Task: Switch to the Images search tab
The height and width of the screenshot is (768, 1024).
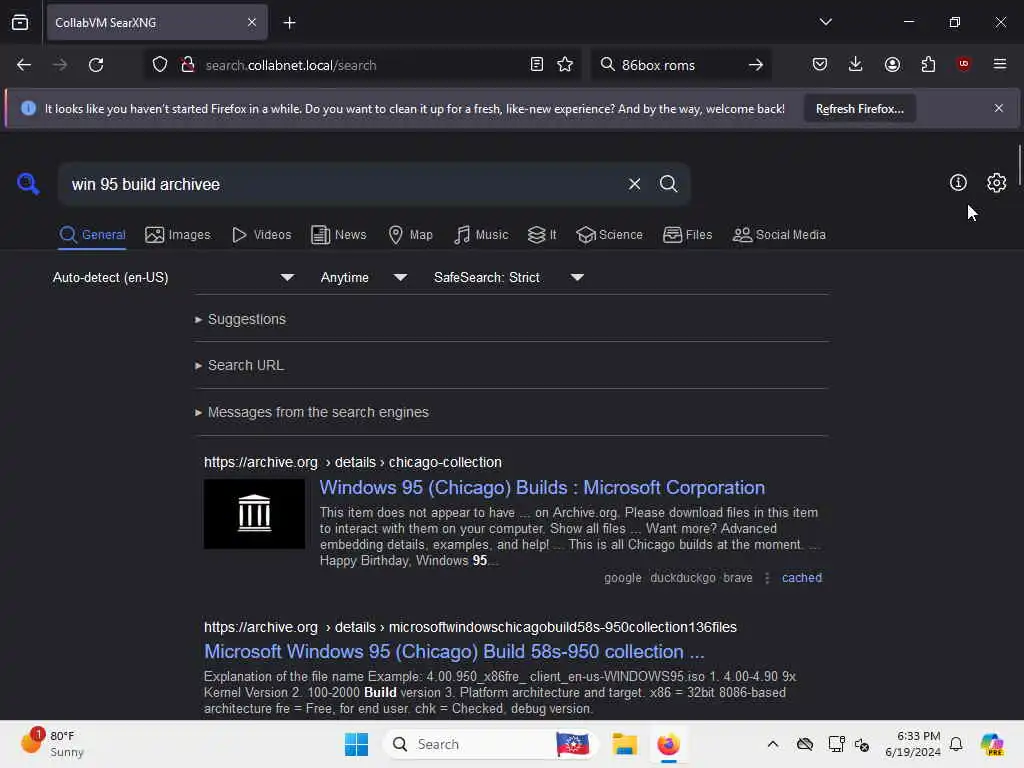Action: click(178, 235)
